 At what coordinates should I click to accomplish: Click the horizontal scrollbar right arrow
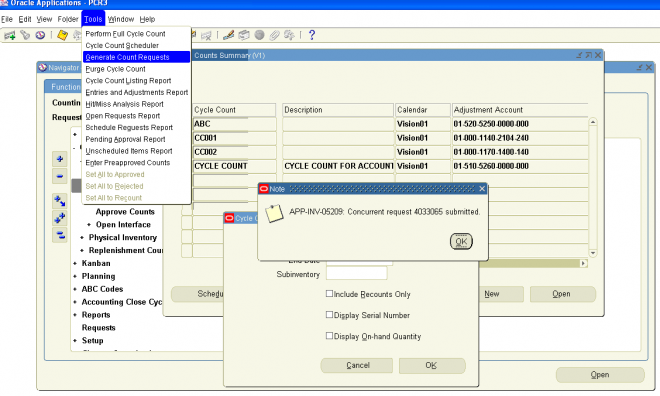[583, 263]
